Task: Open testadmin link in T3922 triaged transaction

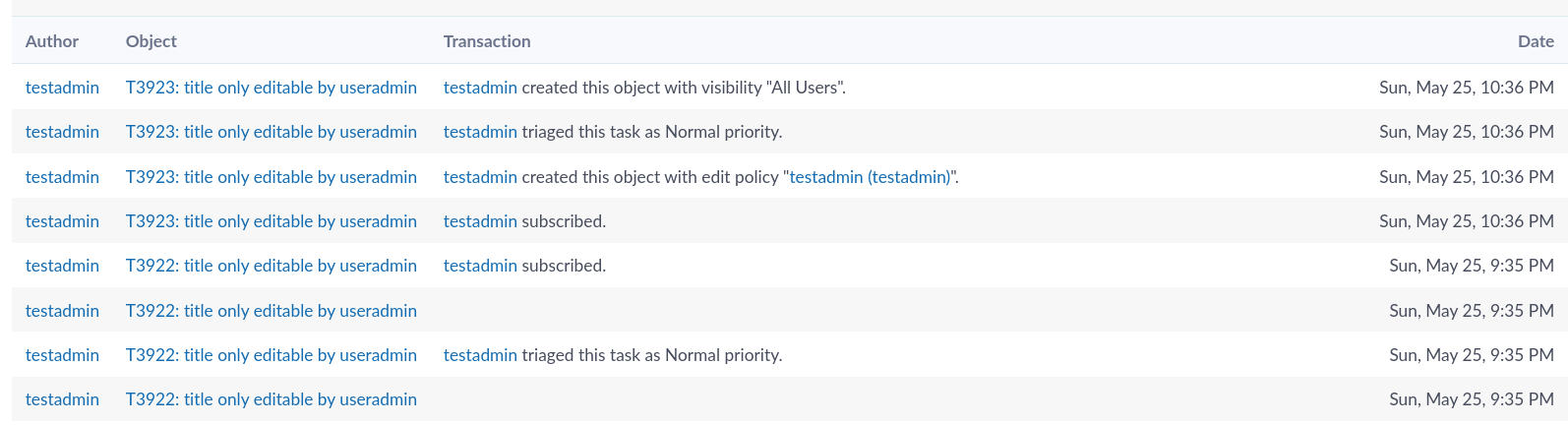Action: pos(480,355)
